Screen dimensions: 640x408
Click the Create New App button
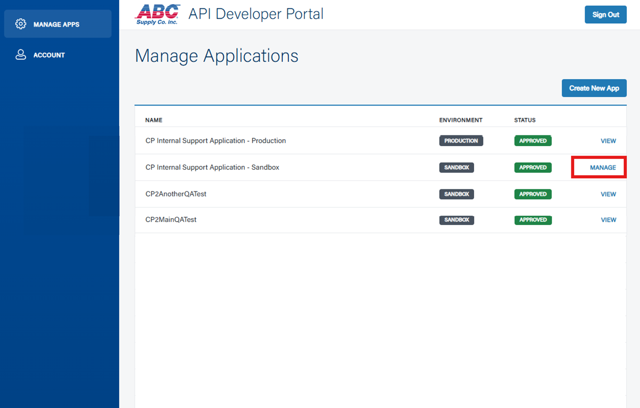(x=594, y=88)
